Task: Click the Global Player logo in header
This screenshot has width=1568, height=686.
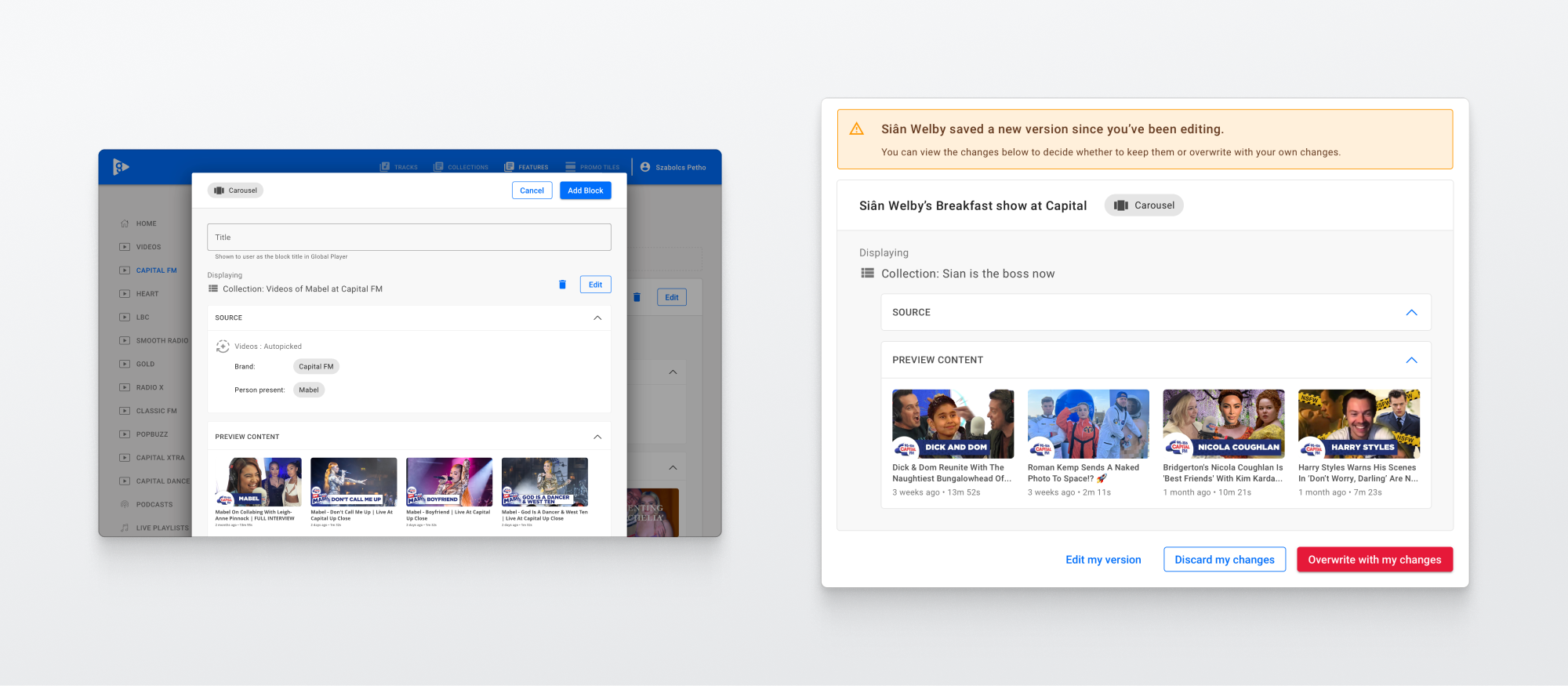Action: (x=121, y=166)
